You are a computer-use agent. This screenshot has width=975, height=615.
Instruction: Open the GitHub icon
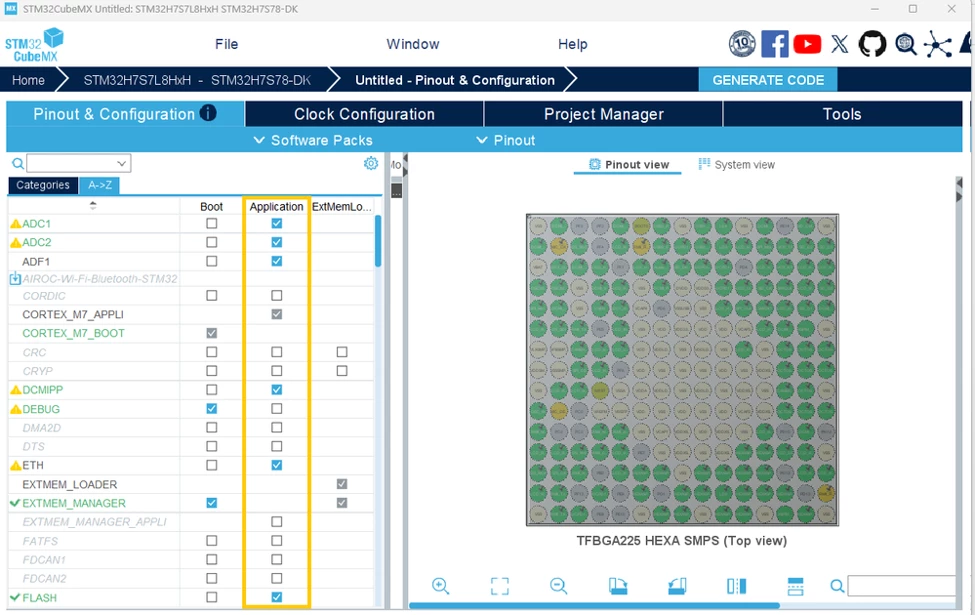pos(872,44)
